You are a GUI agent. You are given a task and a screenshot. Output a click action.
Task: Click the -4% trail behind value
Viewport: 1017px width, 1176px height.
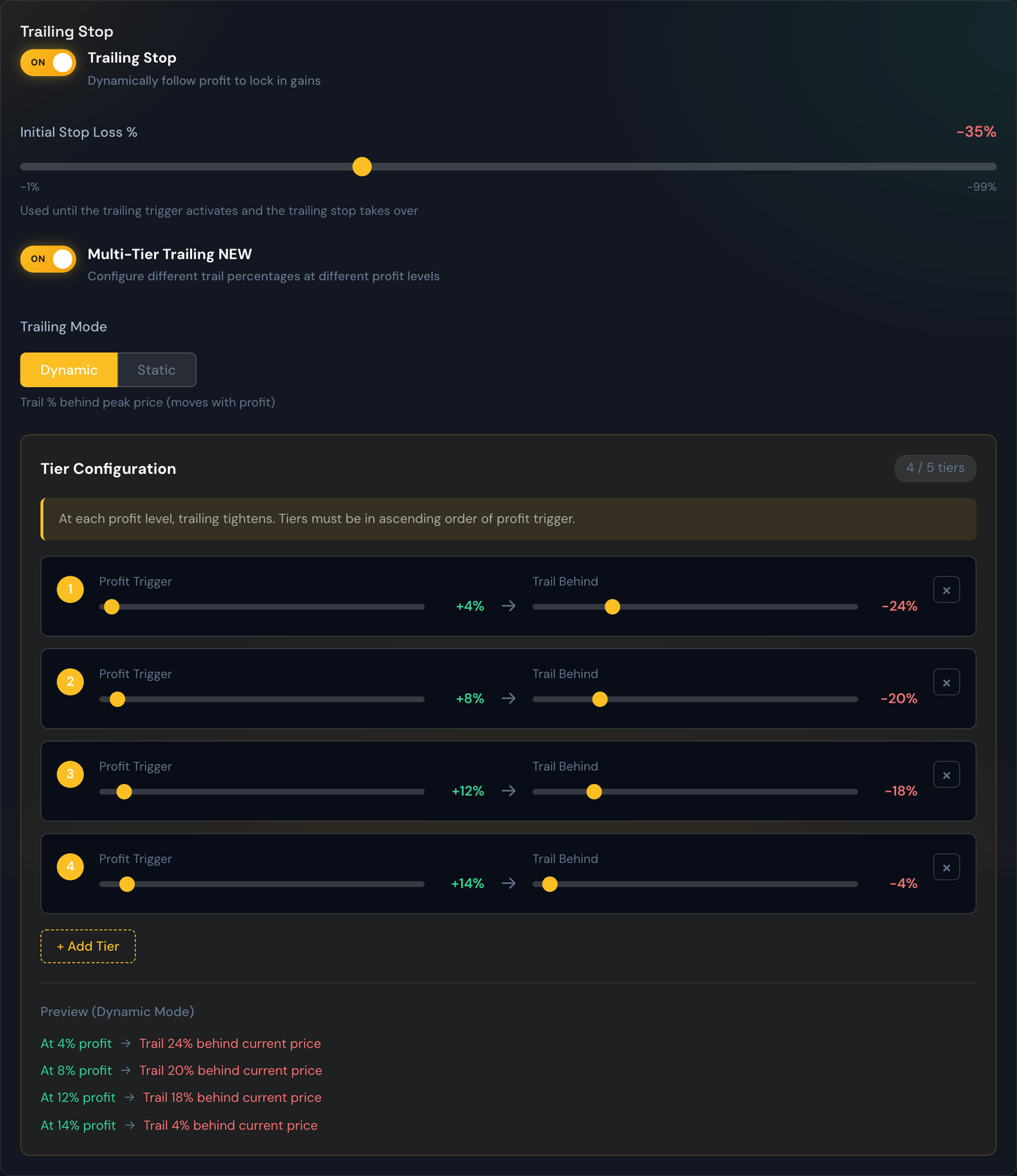903,884
